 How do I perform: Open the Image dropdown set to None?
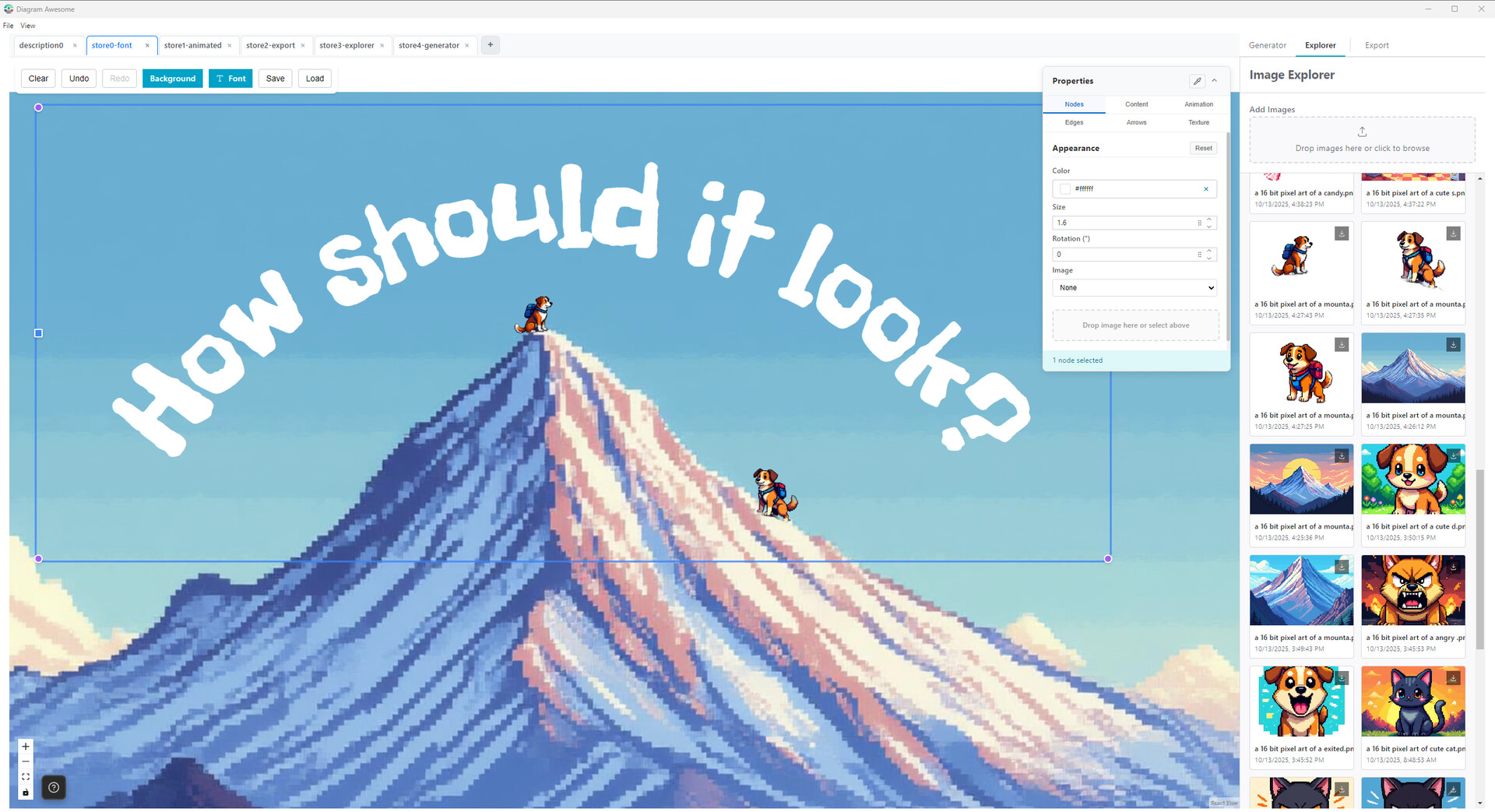click(1134, 288)
